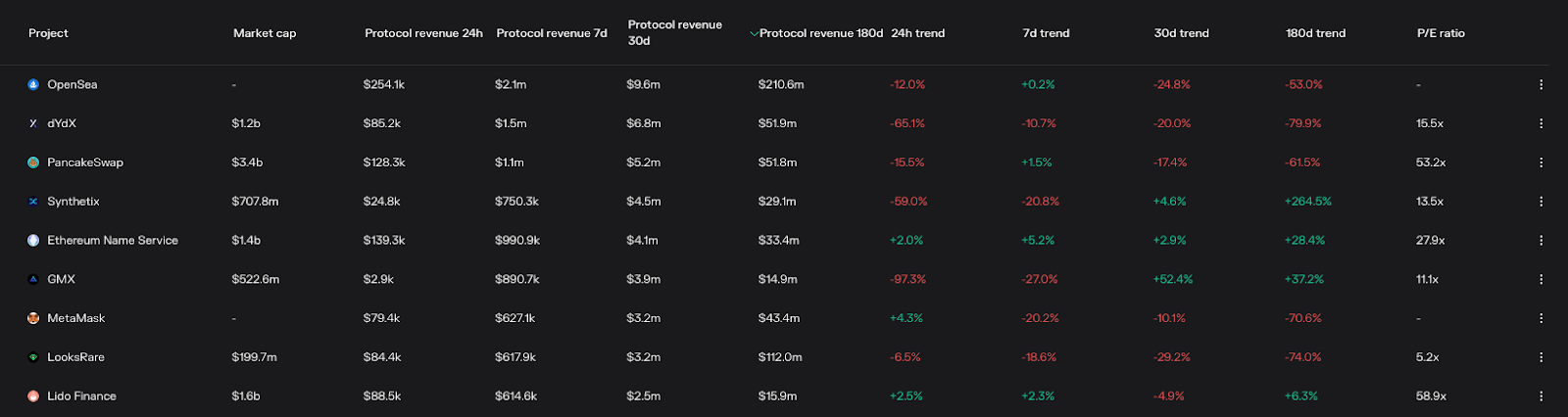Select Synthetix's $750.3k 7d revenue

click(517, 202)
